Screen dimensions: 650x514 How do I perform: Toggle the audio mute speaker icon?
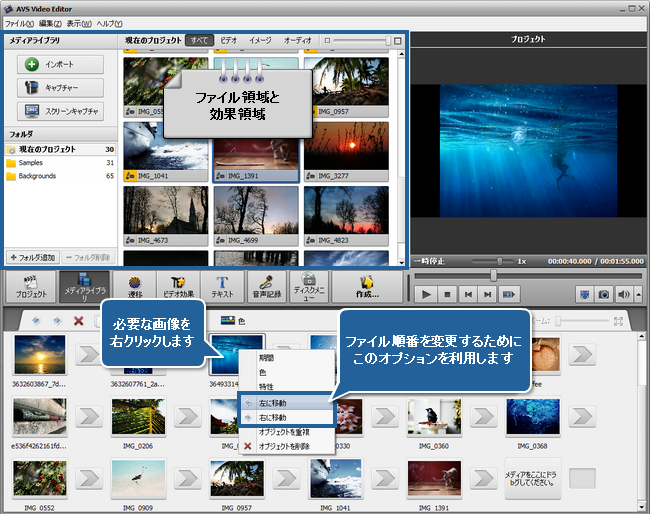624,294
